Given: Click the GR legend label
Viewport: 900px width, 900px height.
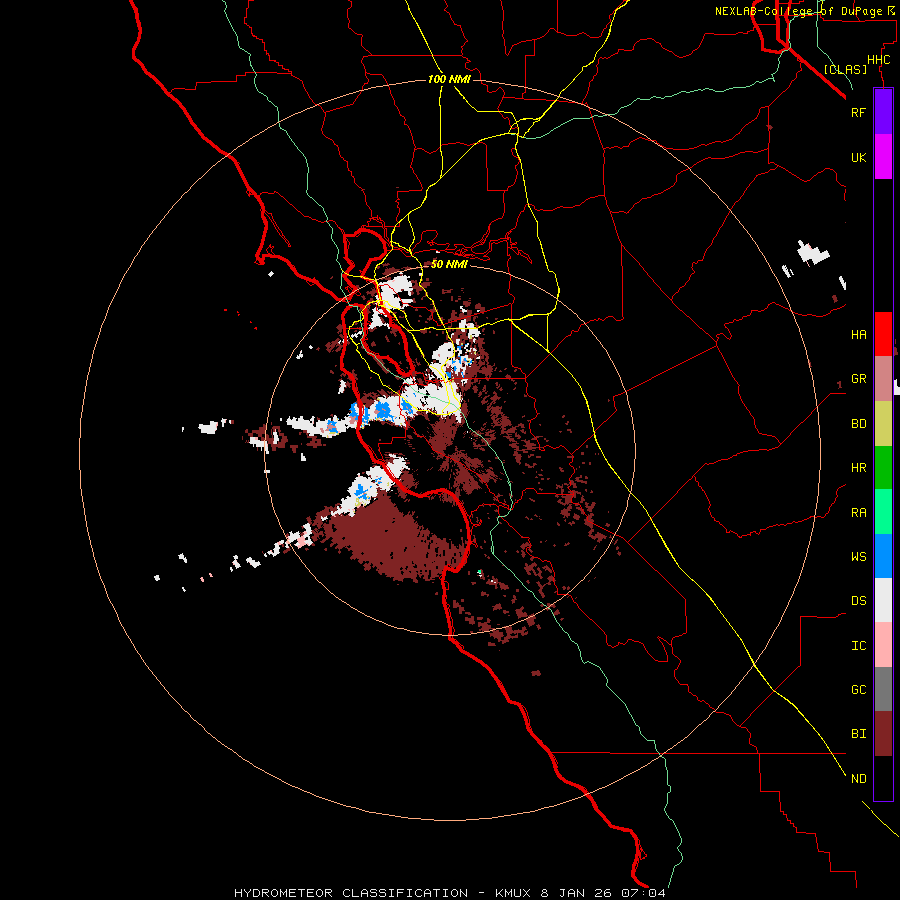Looking at the screenshot, I should tap(858, 379).
